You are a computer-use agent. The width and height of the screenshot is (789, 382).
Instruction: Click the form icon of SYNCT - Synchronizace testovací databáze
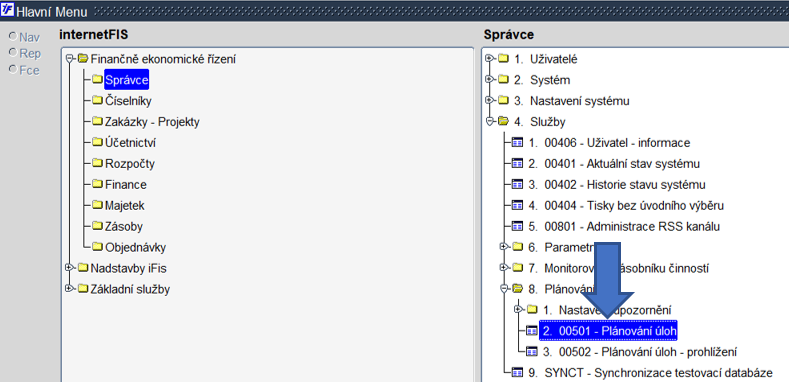click(517, 373)
